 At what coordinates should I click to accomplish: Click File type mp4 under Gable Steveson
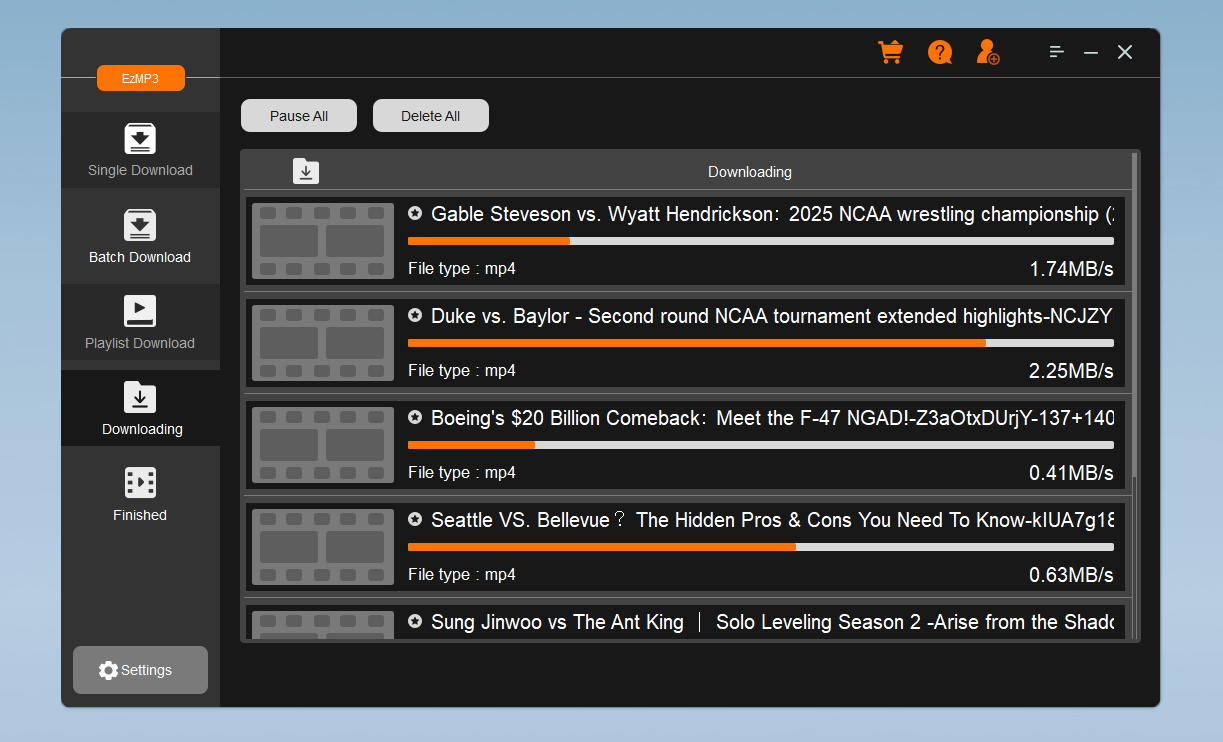[x=462, y=269]
